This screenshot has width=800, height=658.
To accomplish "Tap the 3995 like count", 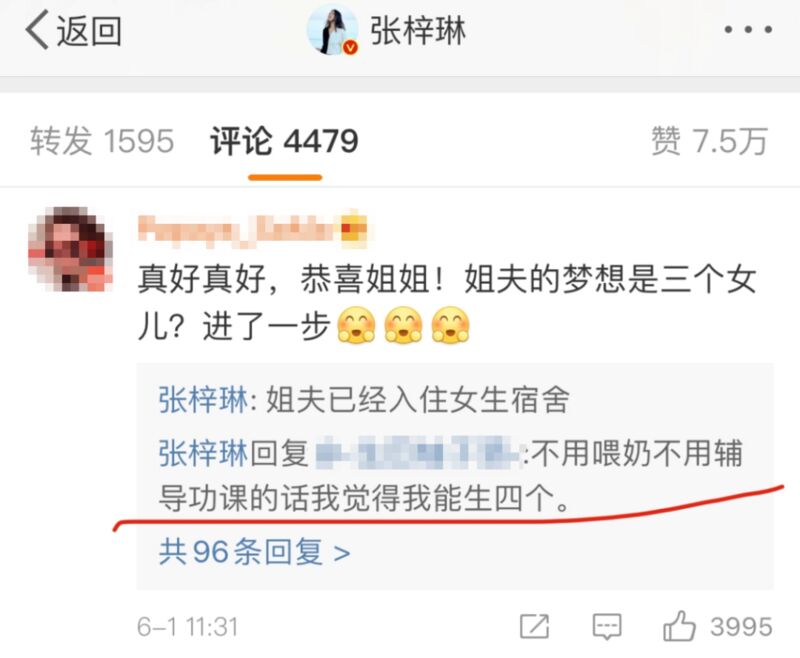I will pos(742,626).
